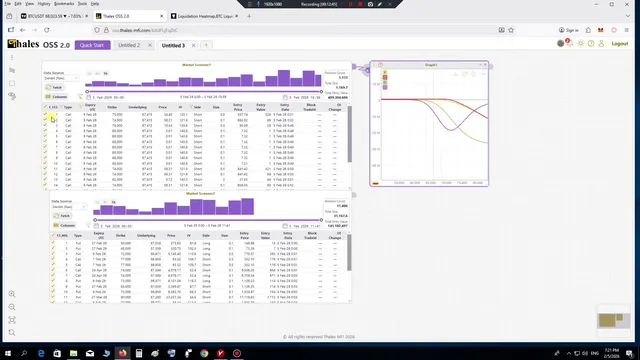The height and width of the screenshot is (360, 640).
Task: Zoom out the canvas with the minus magnifier
Action: 12,307
